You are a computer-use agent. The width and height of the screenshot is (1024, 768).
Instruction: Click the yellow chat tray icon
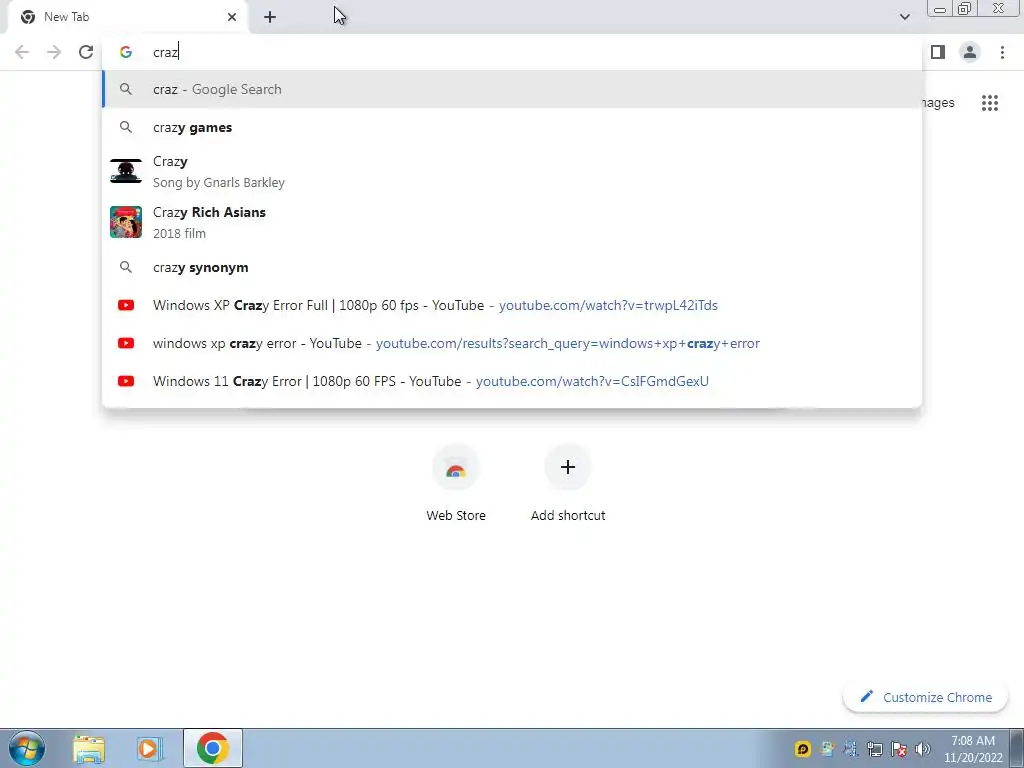pos(803,749)
